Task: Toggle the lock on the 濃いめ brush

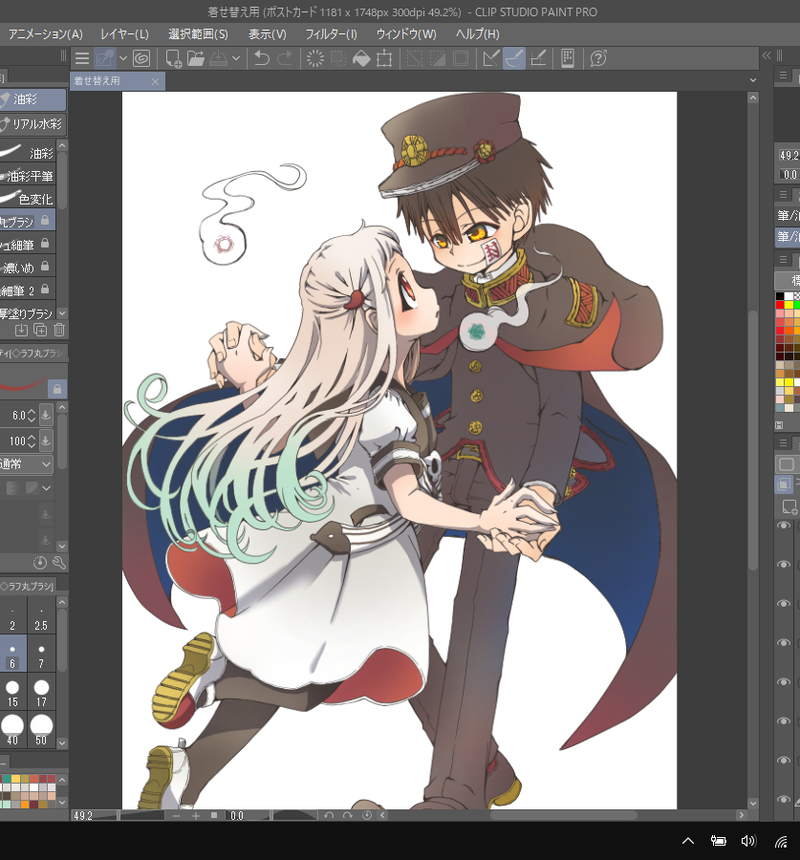Action: [x=46, y=266]
